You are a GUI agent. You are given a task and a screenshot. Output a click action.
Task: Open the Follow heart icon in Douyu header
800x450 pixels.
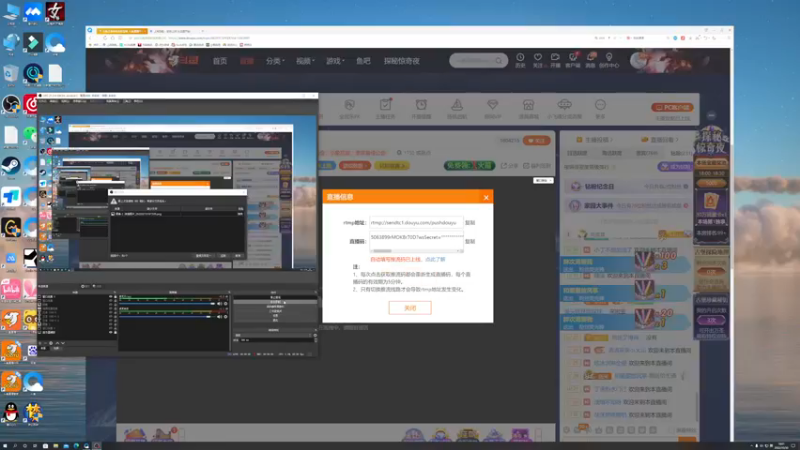pyautogui.click(x=538, y=58)
